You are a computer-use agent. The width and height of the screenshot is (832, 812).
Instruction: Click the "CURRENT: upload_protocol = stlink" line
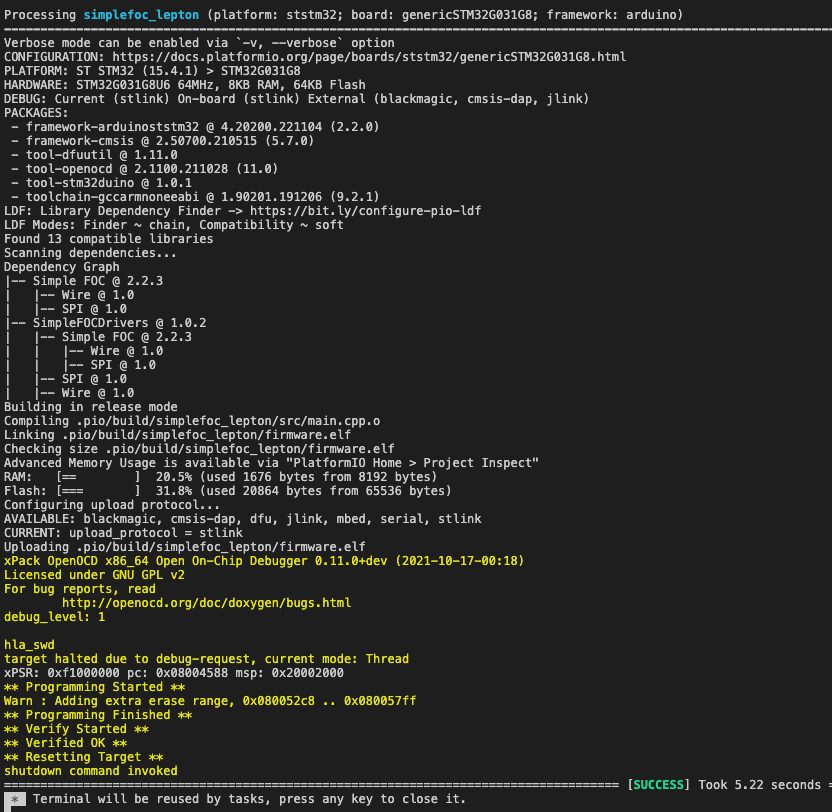click(123, 533)
